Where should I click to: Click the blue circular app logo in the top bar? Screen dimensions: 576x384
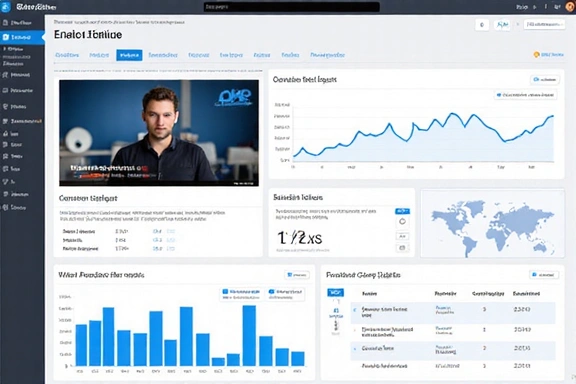coord(6,7)
